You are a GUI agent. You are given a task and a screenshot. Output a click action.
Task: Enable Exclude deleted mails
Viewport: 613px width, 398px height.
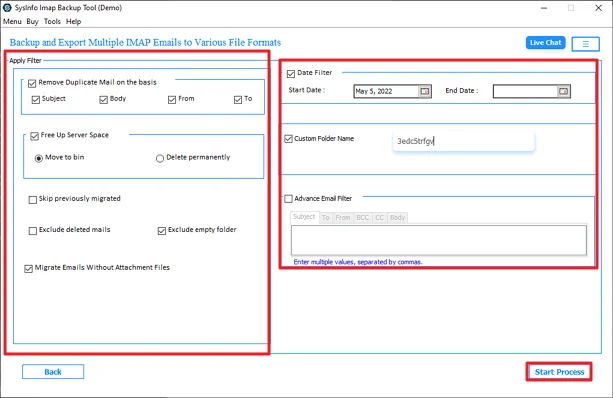click(x=33, y=231)
